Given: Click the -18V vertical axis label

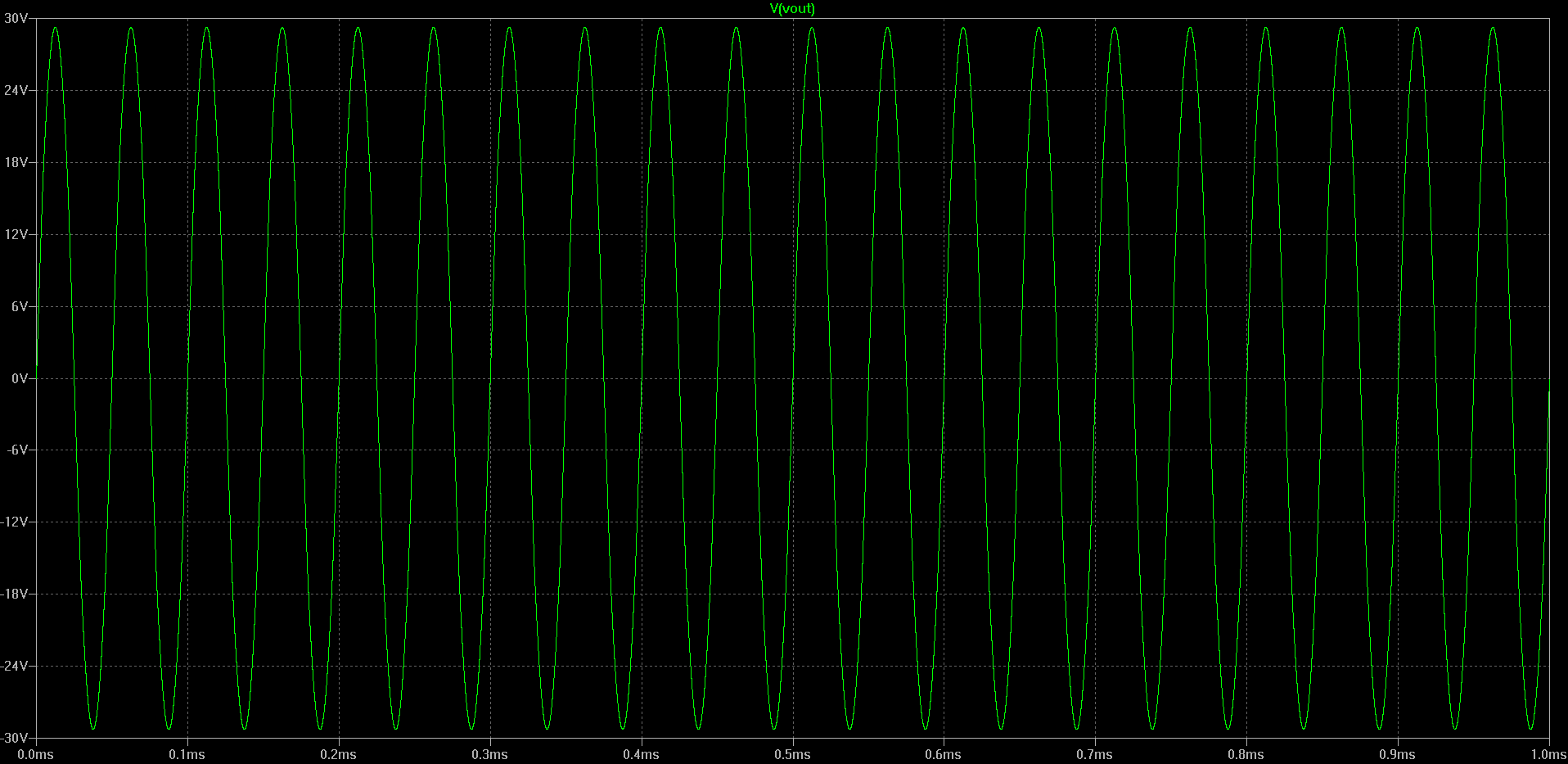Looking at the screenshot, I should pos(15,594).
